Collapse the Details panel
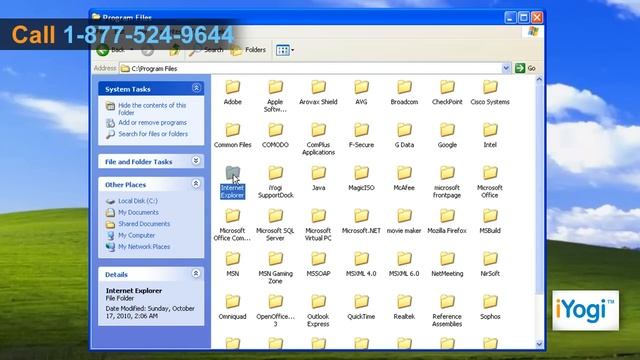The height and width of the screenshot is (360, 640). click(196, 273)
